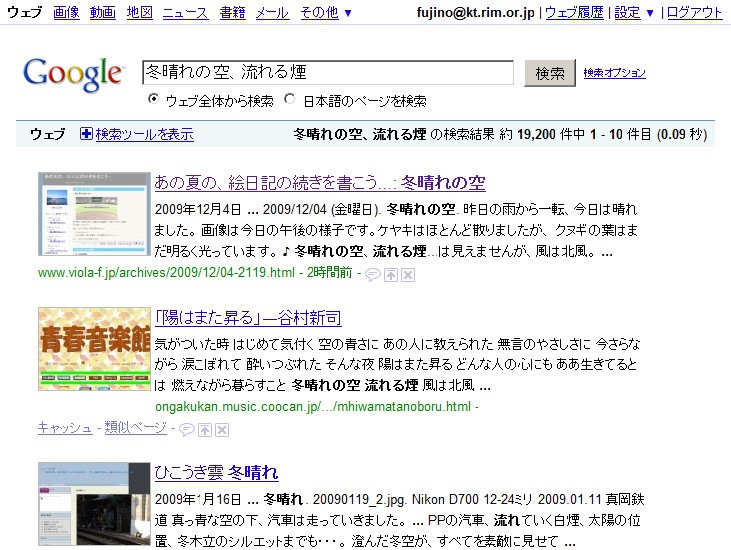Click the viola-f.jp result thumbnail
731x550 pixels.
94,214
